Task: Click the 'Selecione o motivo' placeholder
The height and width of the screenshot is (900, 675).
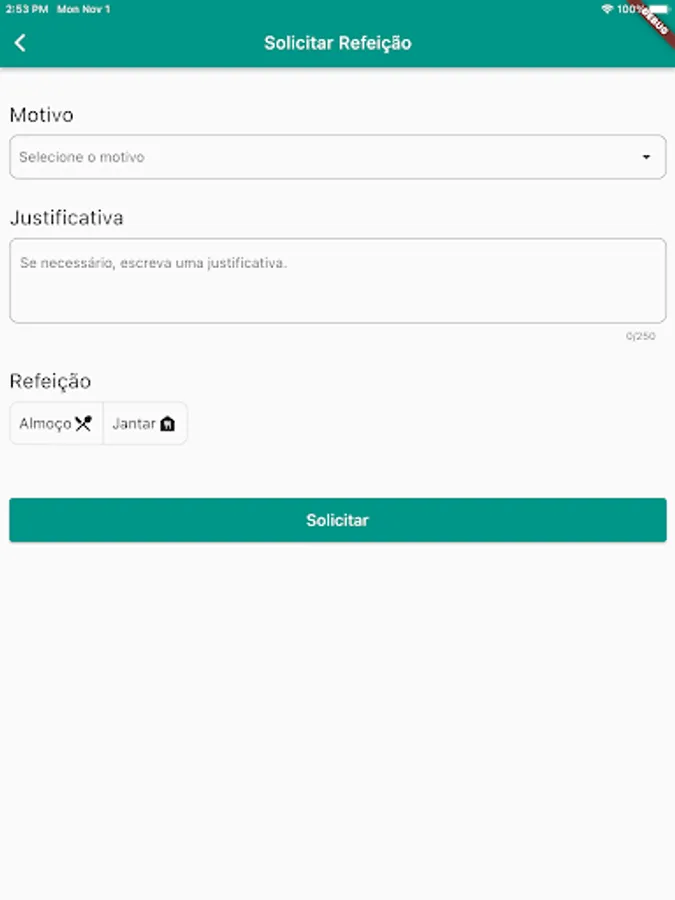Action: coord(82,157)
